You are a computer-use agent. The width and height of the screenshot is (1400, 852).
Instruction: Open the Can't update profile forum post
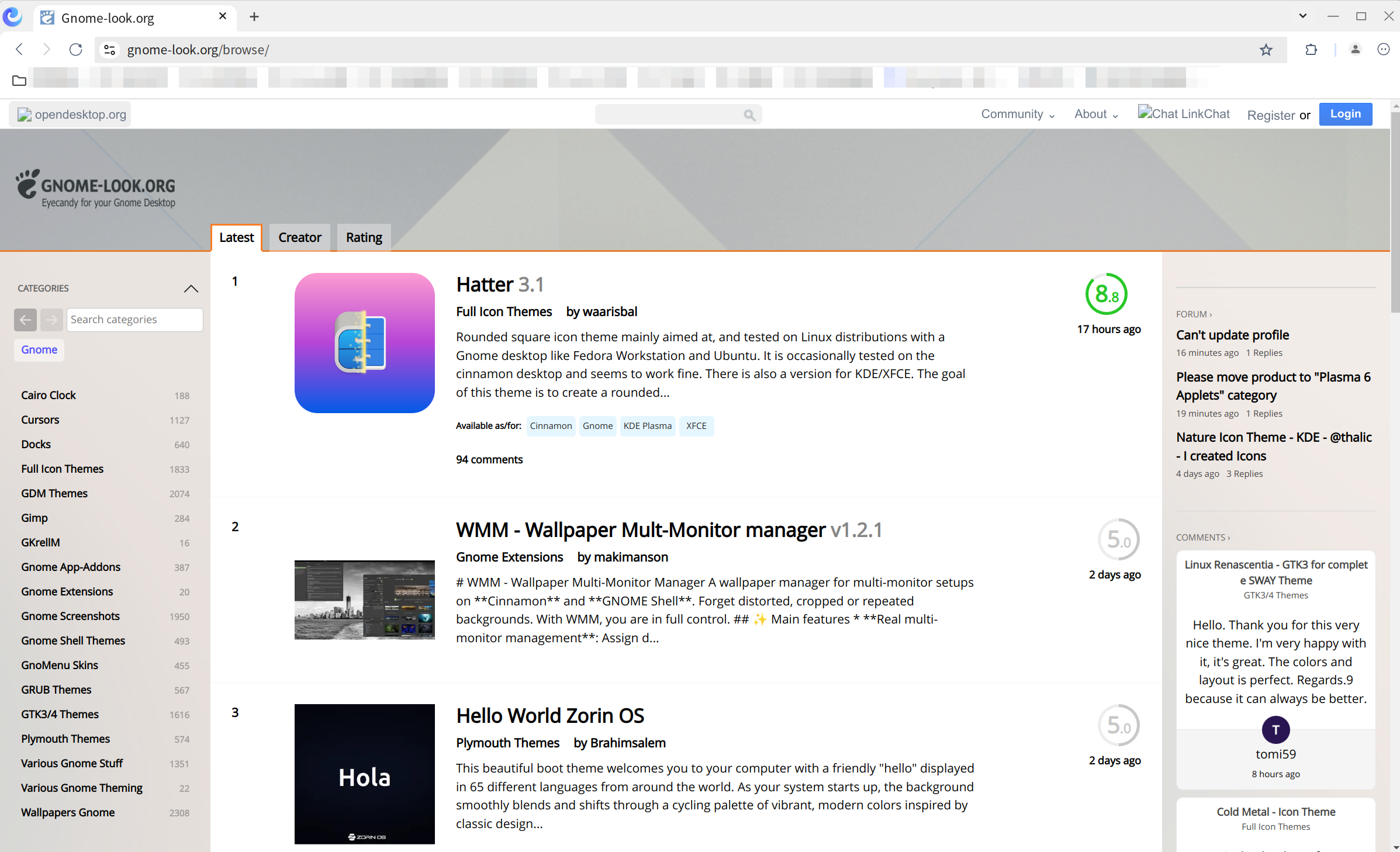[1232, 335]
